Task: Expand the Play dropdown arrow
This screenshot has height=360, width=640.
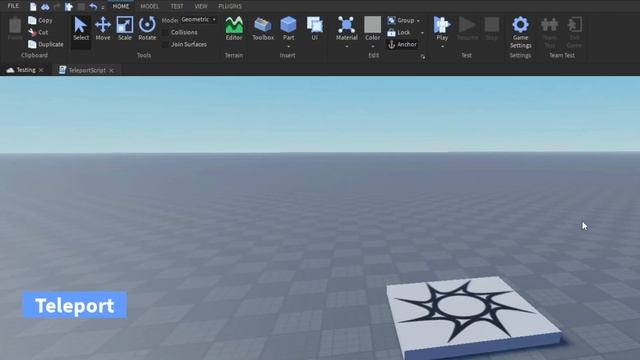Action: [x=442, y=47]
